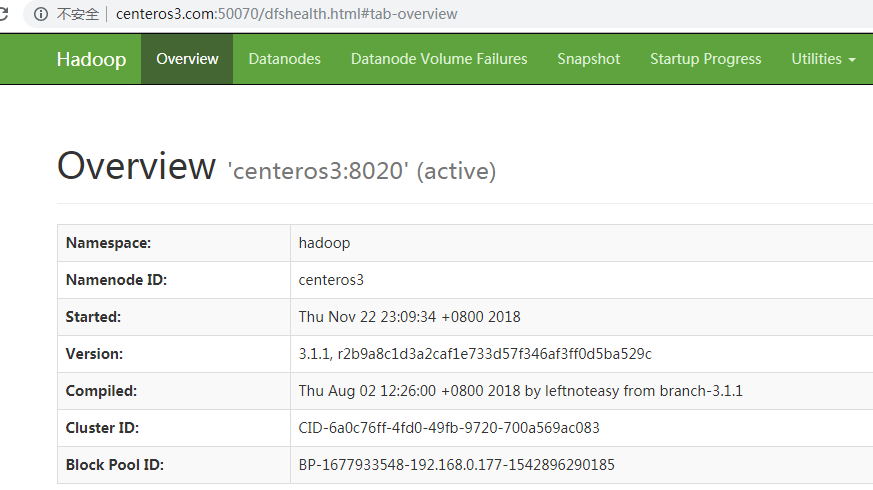Click the centeros3 namenode value
Viewport: 873px width, 490px height.
[331, 280]
